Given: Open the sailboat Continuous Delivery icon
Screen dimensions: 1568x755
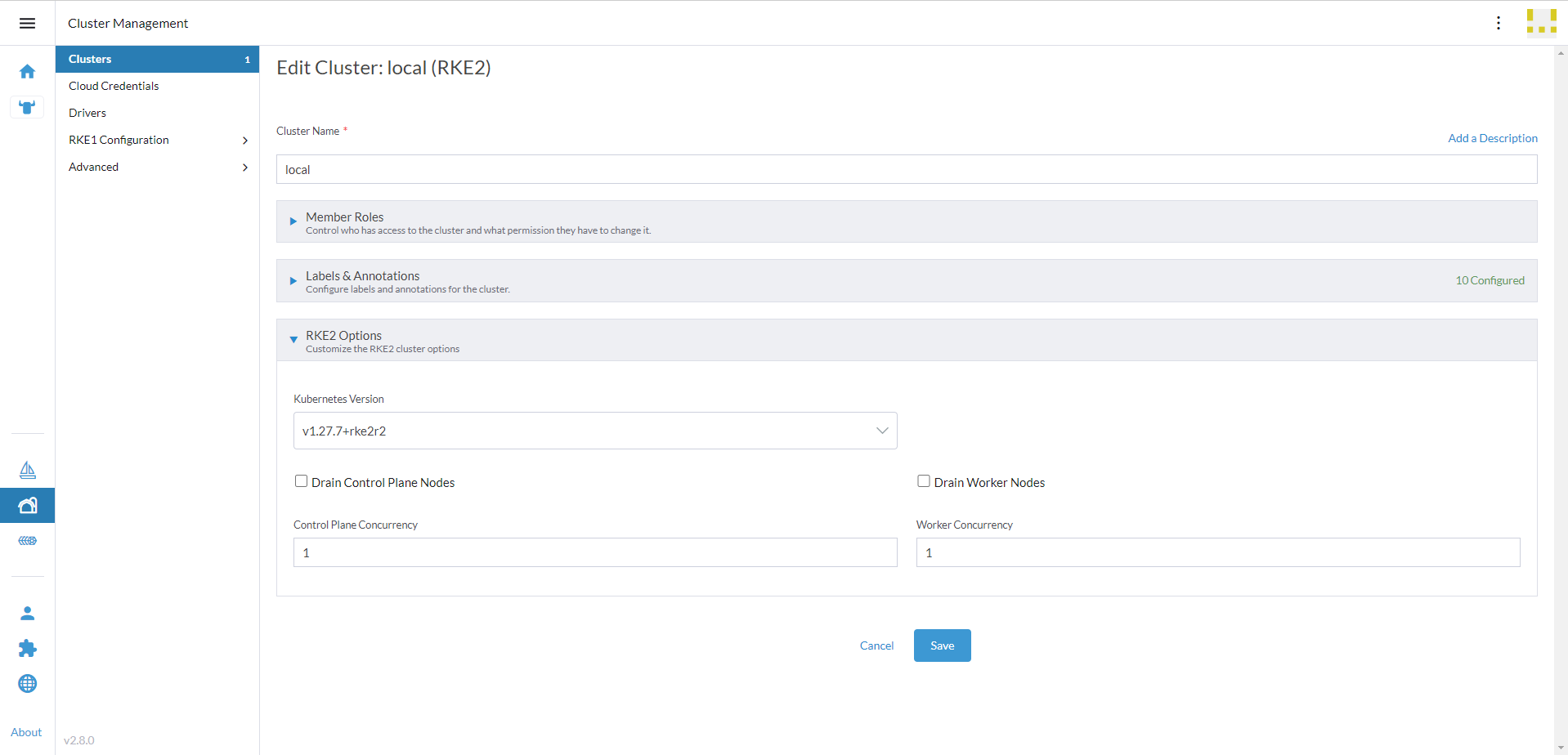Looking at the screenshot, I should (27, 470).
